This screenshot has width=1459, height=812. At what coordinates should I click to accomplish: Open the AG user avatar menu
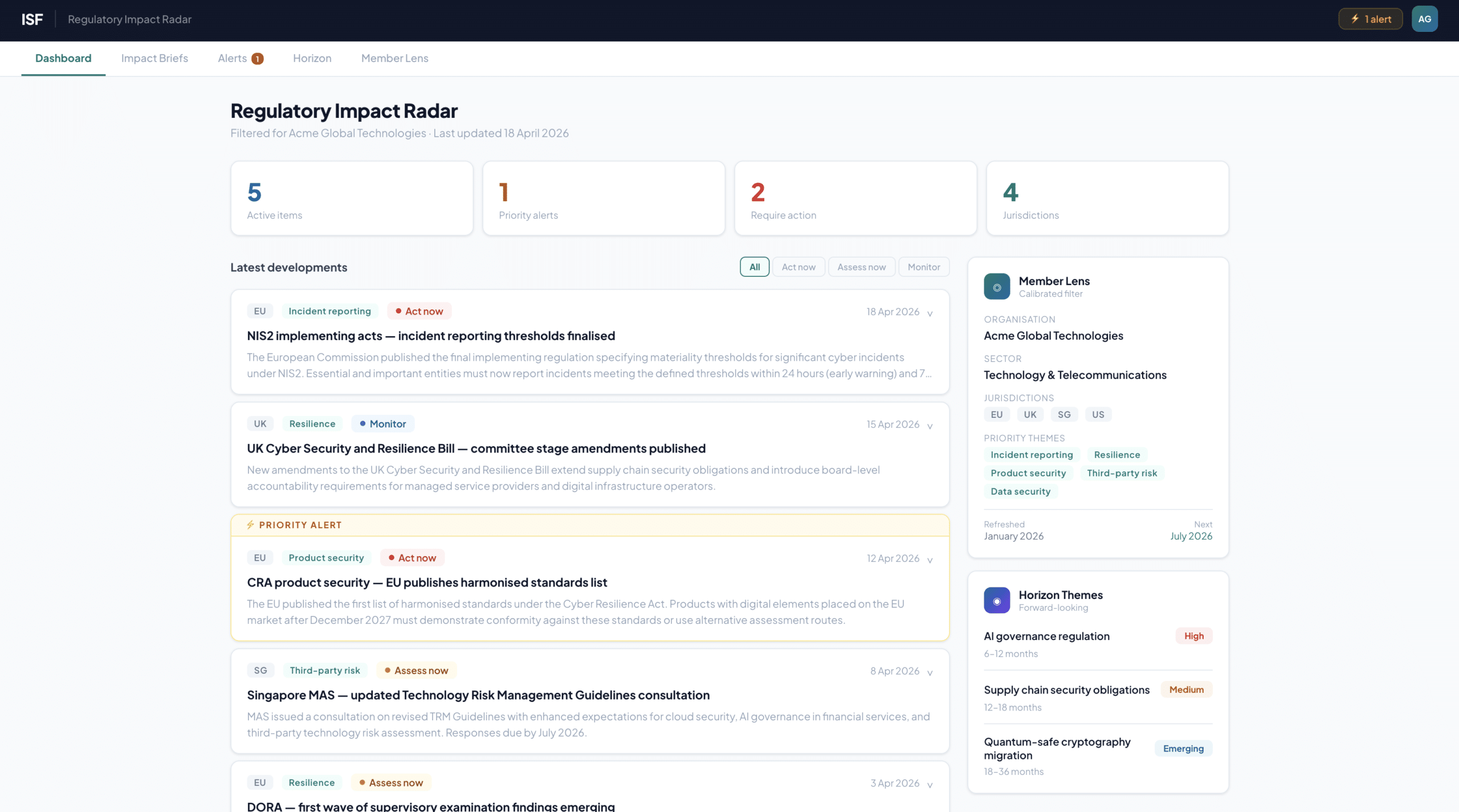(1424, 19)
